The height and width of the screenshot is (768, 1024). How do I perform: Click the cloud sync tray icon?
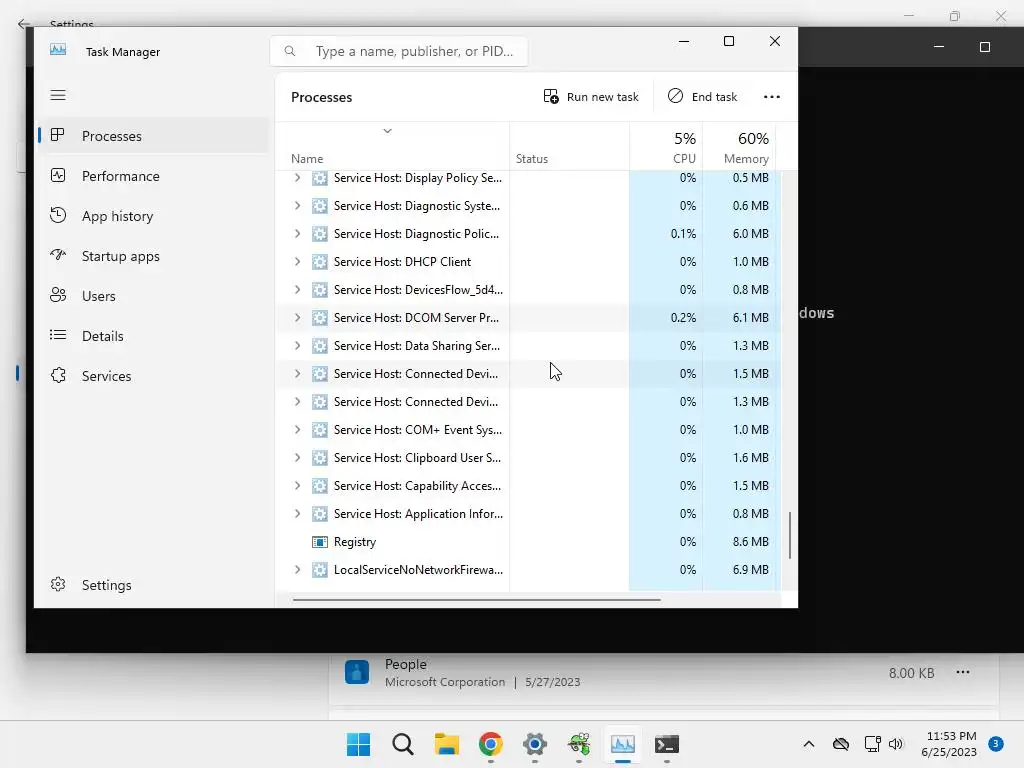840,744
